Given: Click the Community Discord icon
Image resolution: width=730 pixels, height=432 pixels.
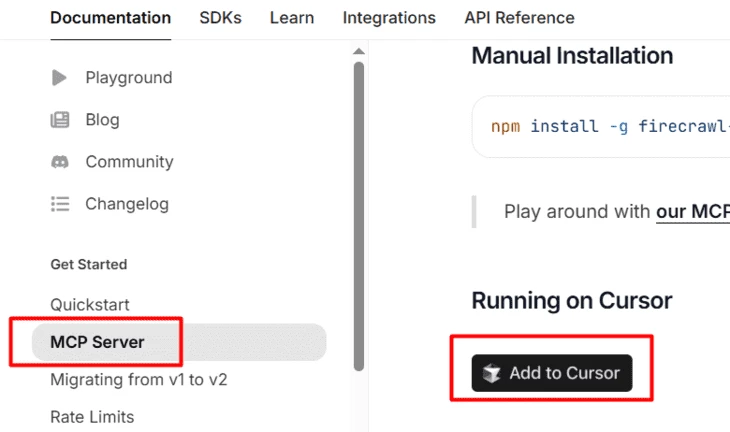Looking at the screenshot, I should (x=60, y=162).
